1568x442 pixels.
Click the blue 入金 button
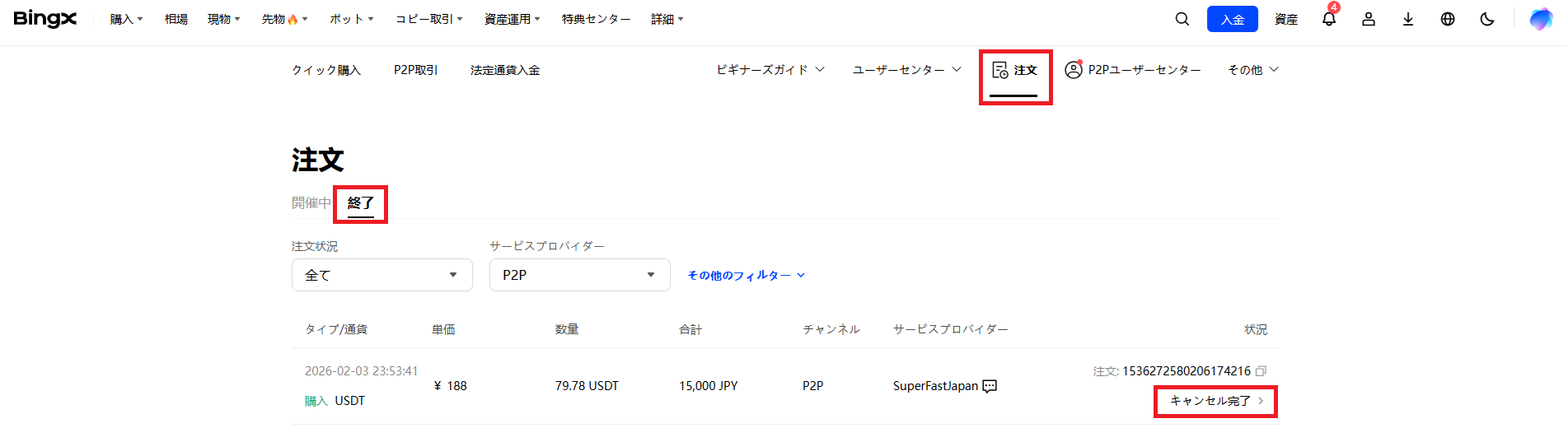click(1232, 19)
